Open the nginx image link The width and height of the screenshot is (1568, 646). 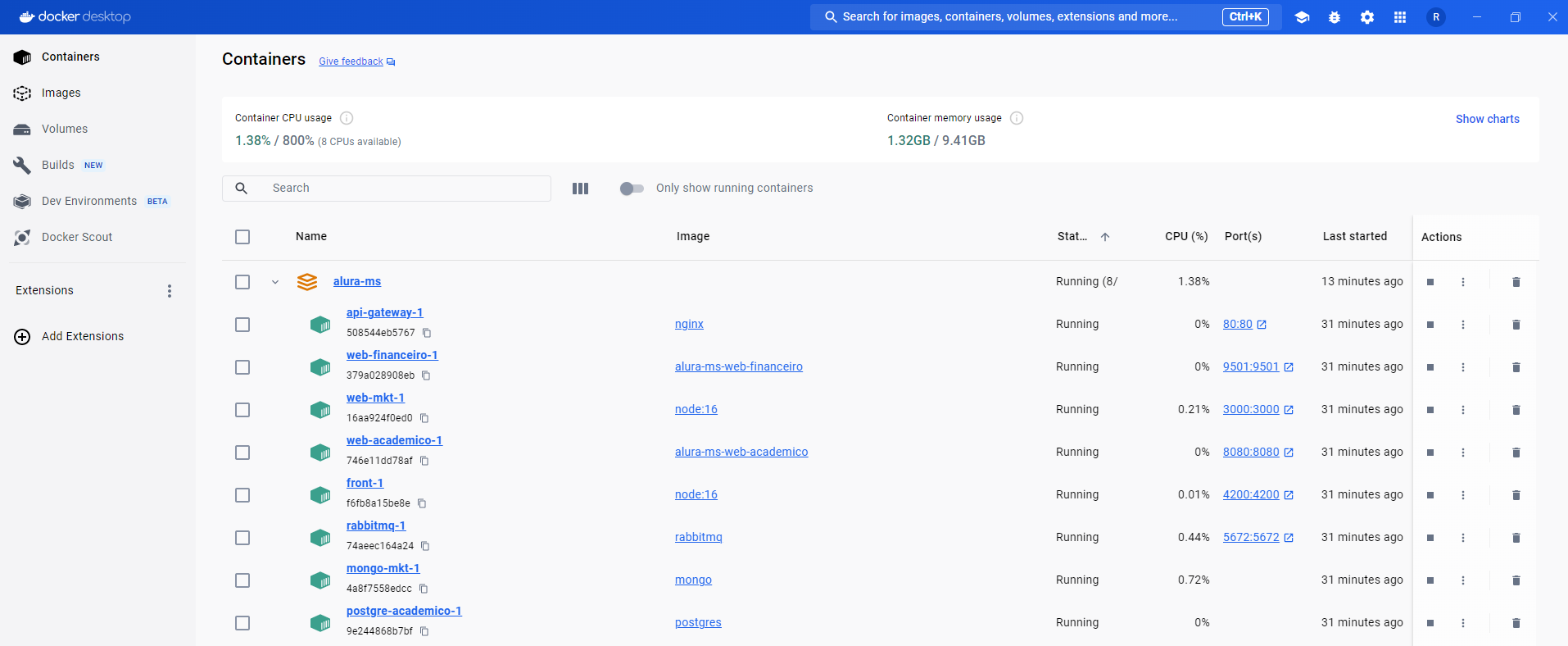click(689, 324)
